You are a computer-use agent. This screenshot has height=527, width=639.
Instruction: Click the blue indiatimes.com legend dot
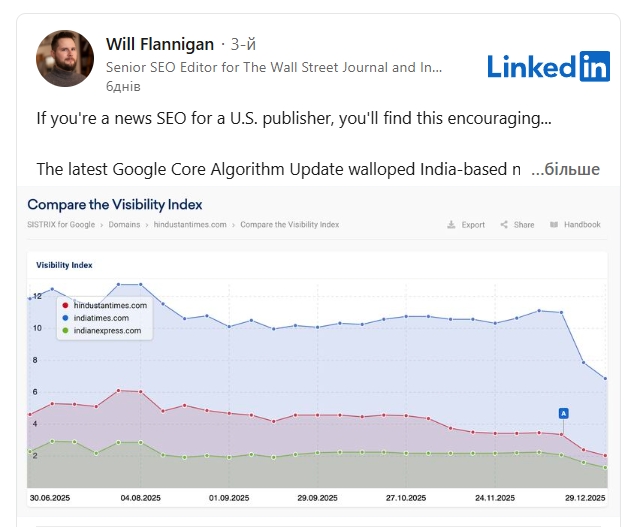[x=65, y=318]
